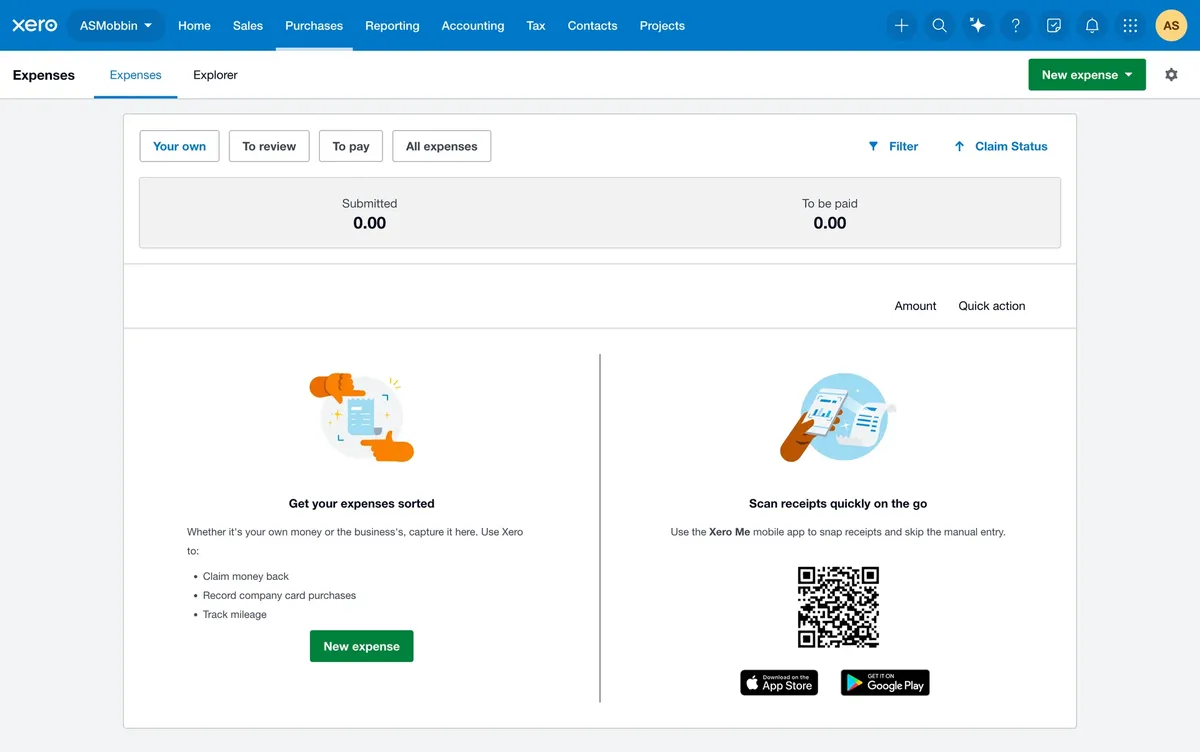The height and width of the screenshot is (752, 1200).
Task: Open the Filter option
Action: [x=893, y=146]
